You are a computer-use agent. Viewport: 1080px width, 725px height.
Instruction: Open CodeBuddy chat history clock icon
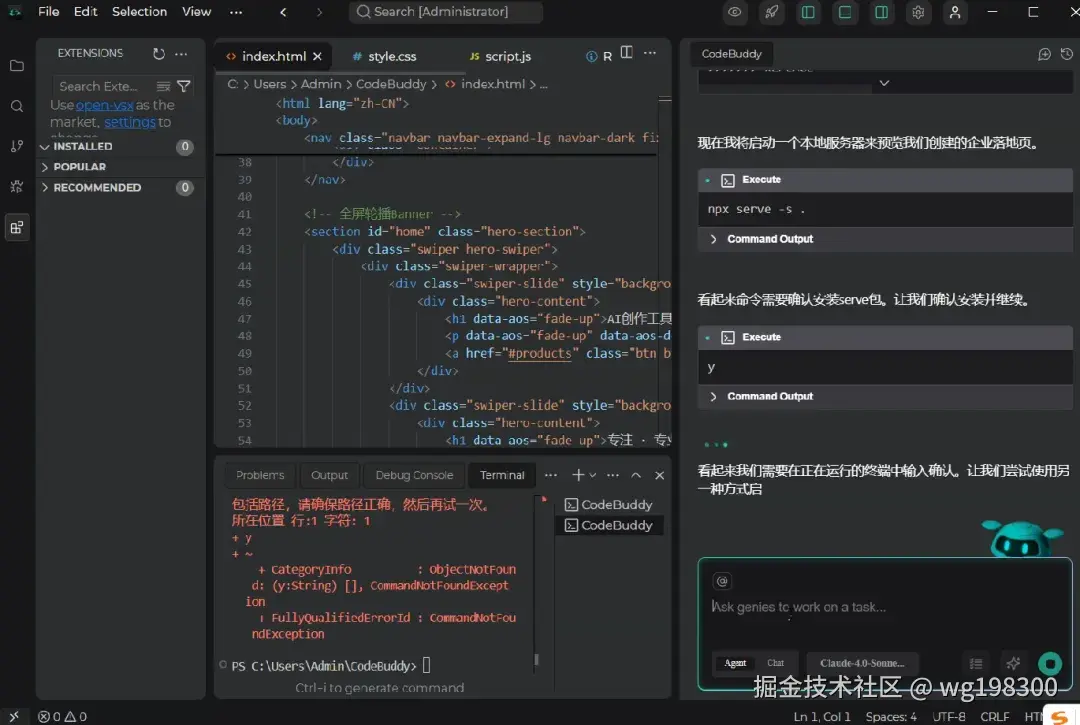(x=1064, y=54)
